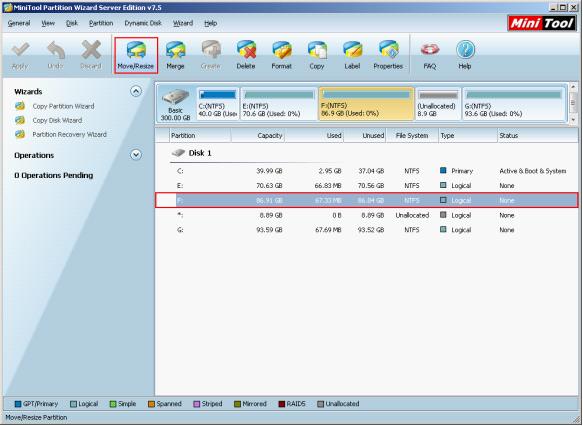The width and height of the screenshot is (583, 426).
Task: Click '0 Operations Pending' text
Action: click(x=54, y=175)
